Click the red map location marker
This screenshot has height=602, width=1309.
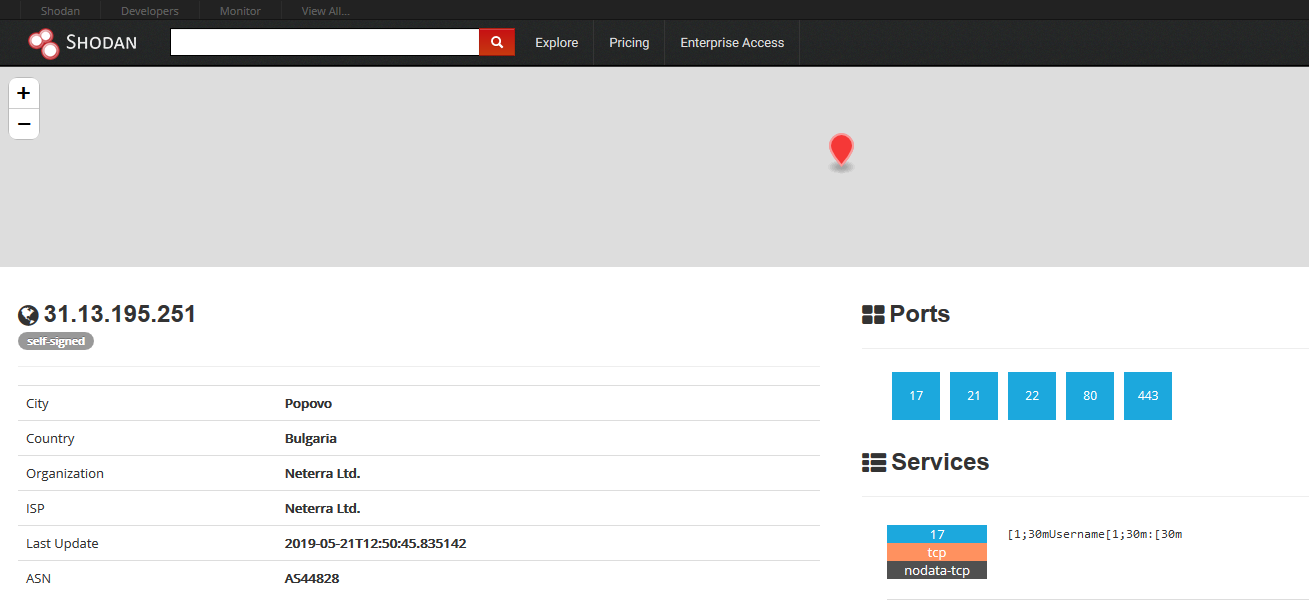(841, 149)
